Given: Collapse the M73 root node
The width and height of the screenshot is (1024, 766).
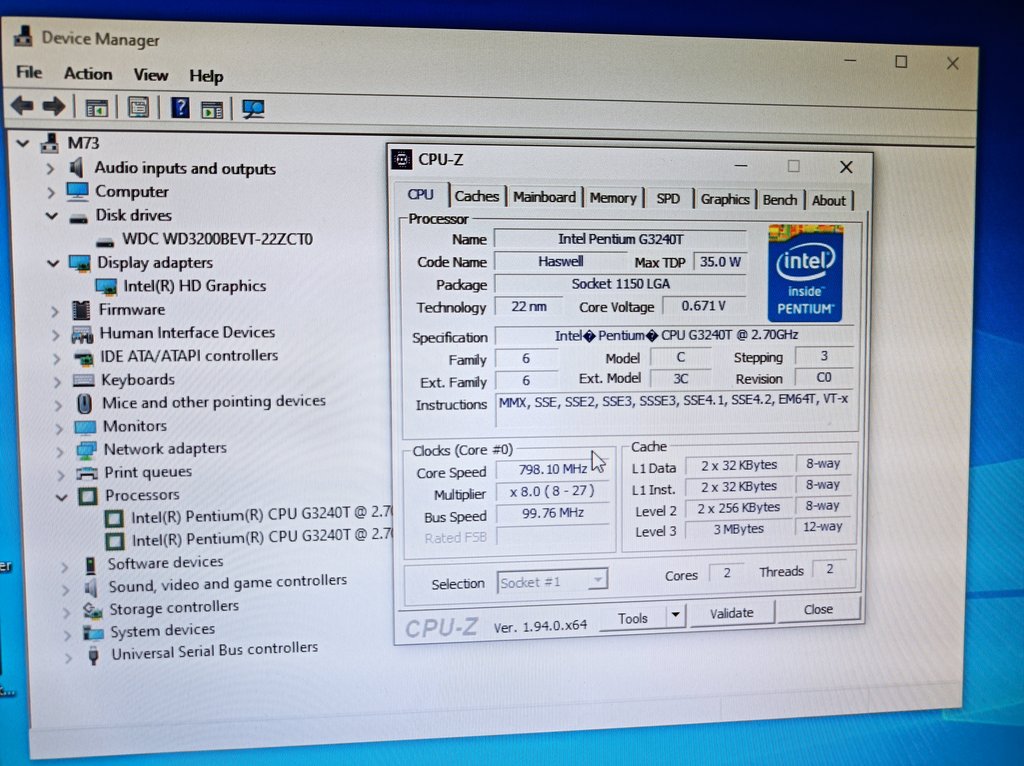Looking at the screenshot, I should click(x=23, y=143).
